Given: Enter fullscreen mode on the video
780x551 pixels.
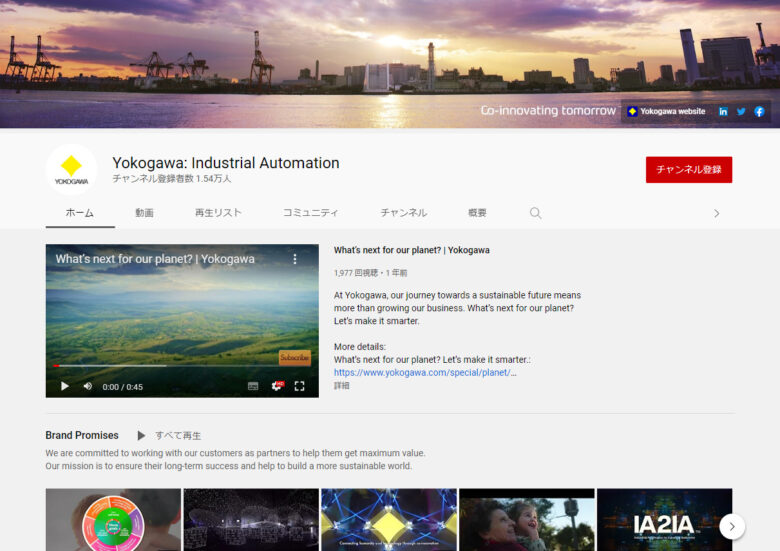Looking at the screenshot, I should [x=299, y=386].
